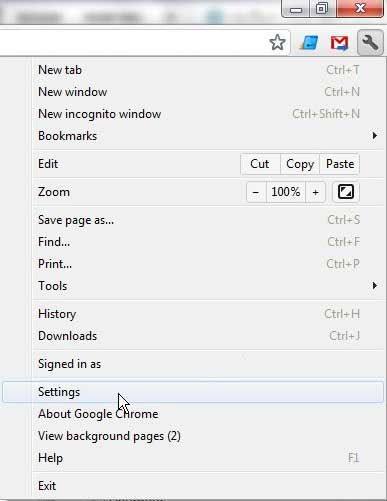This screenshot has height=501, width=387.
Task: Click the bookmark star icon
Action: point(277,42)
